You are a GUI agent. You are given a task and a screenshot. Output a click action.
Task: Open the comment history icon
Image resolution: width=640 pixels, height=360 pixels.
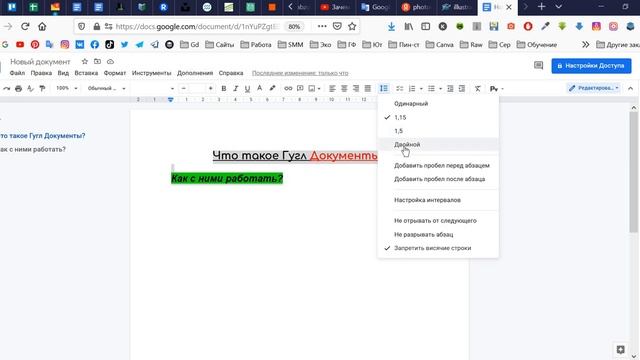538,65
